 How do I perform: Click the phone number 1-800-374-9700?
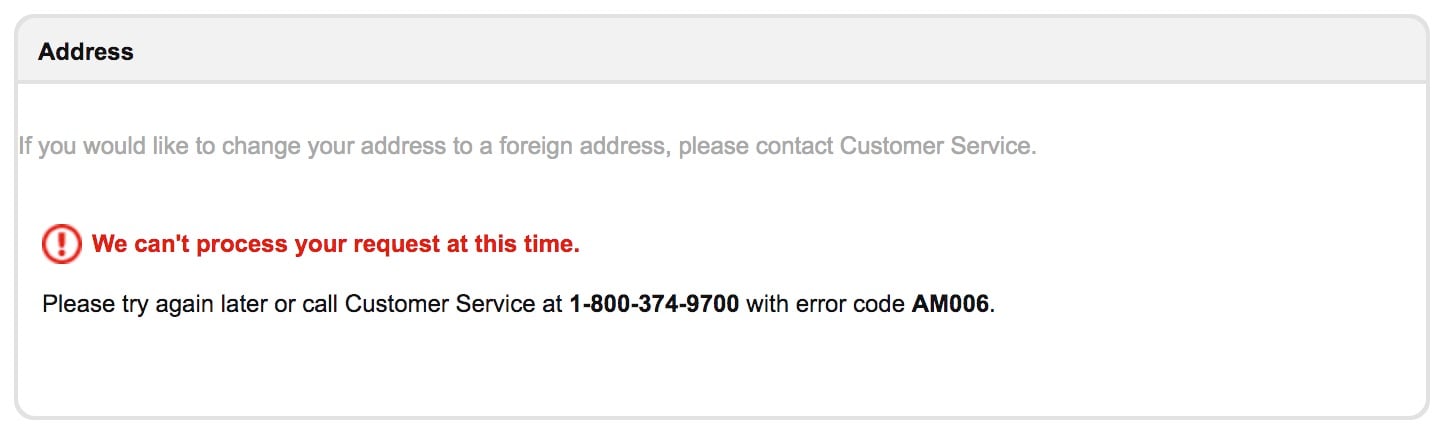click(654, 303)
